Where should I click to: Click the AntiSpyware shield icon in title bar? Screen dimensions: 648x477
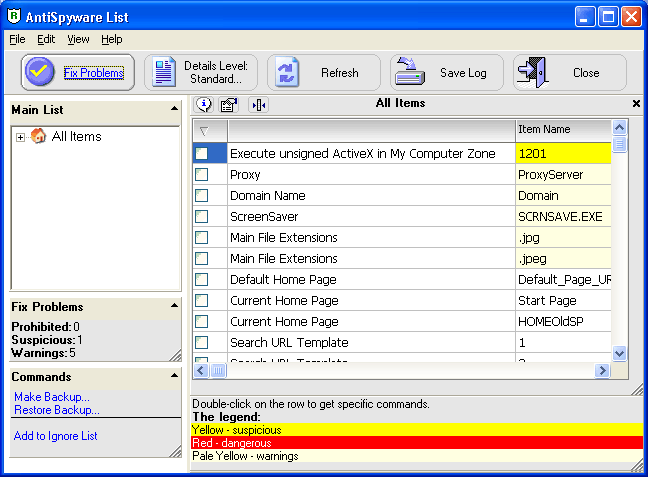click(x=14, y=16)
